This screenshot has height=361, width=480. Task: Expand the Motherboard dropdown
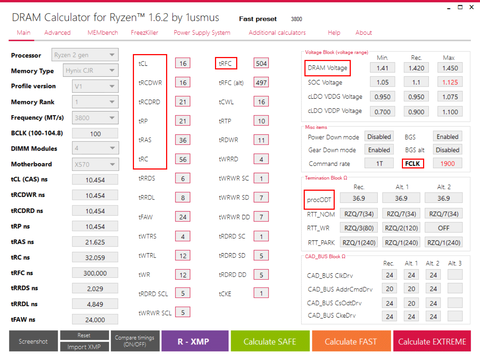pyautogui.click(x=95, y=164)
